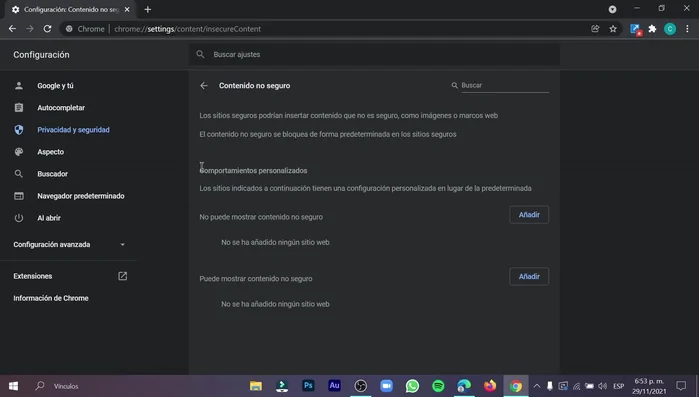Click the tab search dropdown arrow in title bar
Screen dimensions: 699x397
(x=613, y=9)
